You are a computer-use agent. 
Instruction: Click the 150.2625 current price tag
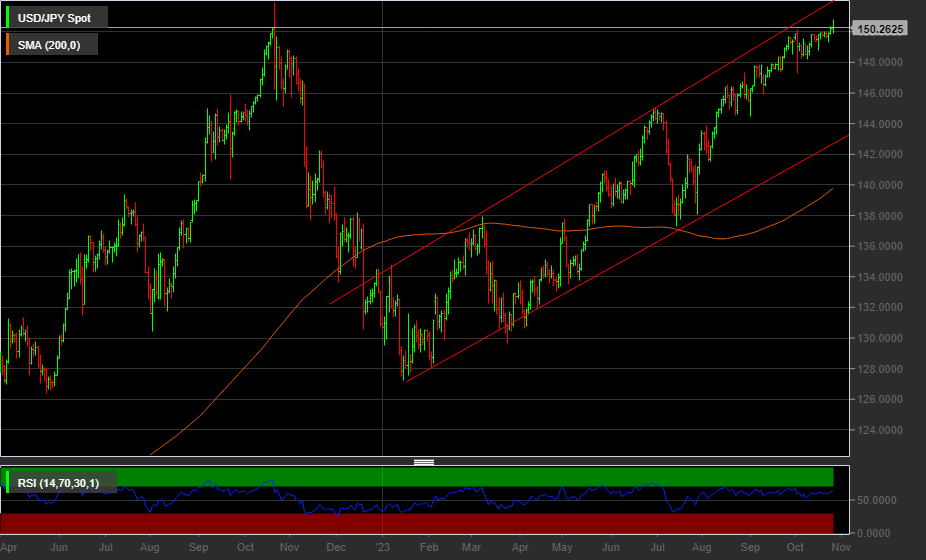(880, 29)
